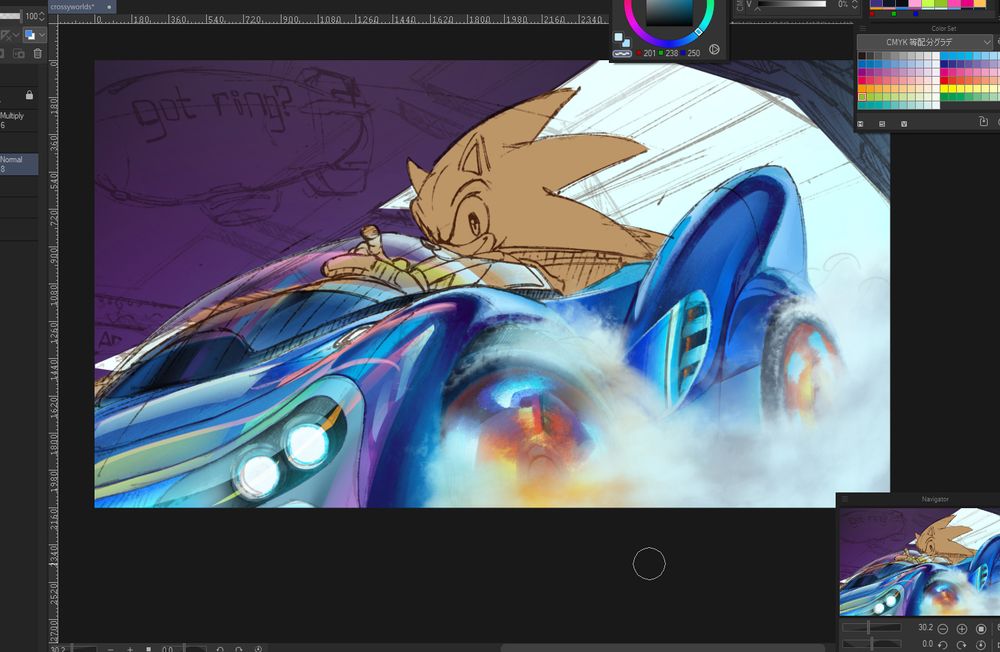Click the second small icon below color swatches

(882, 124)
